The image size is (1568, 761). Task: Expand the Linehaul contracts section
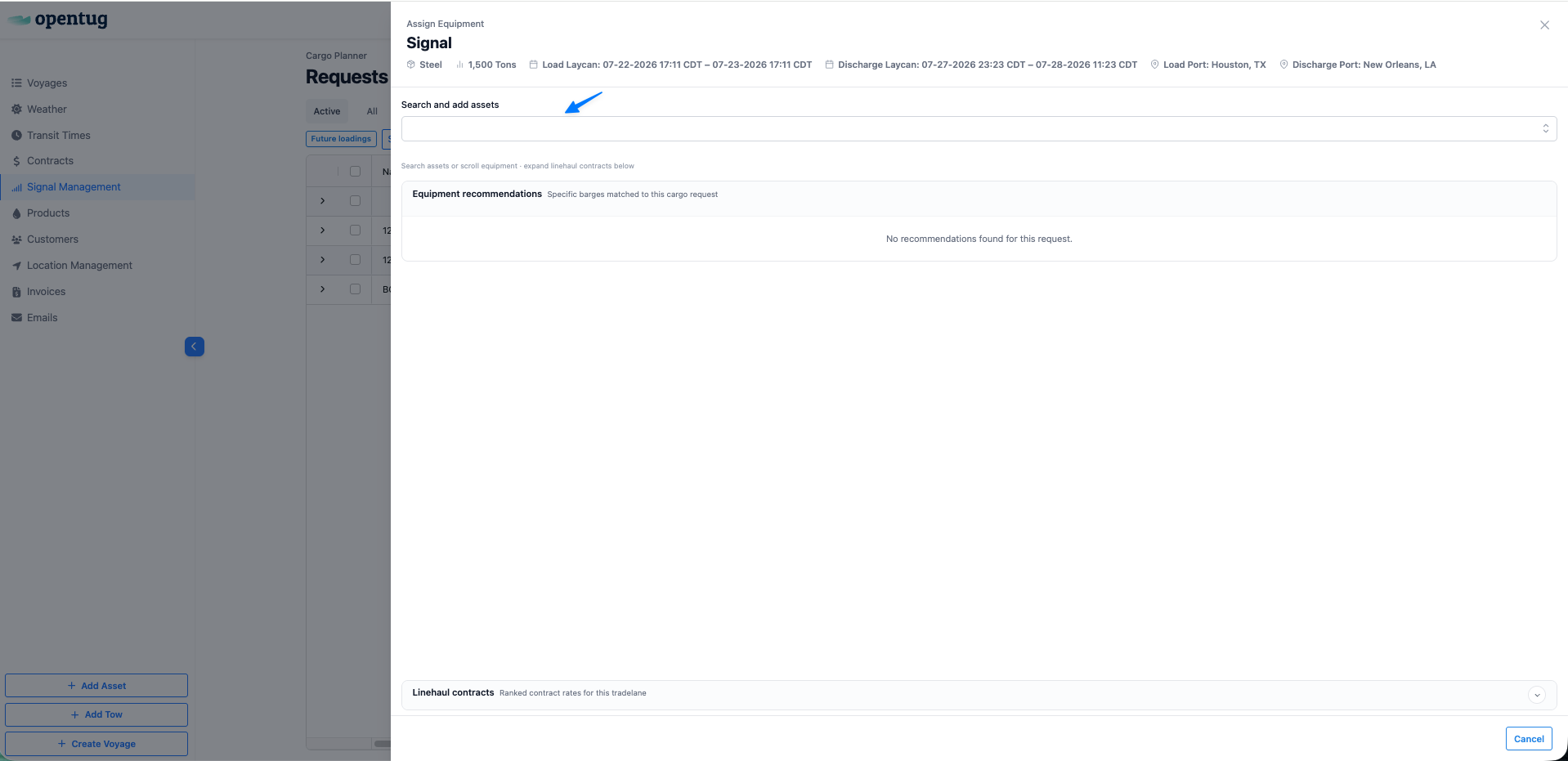(x=1537, y=695)
